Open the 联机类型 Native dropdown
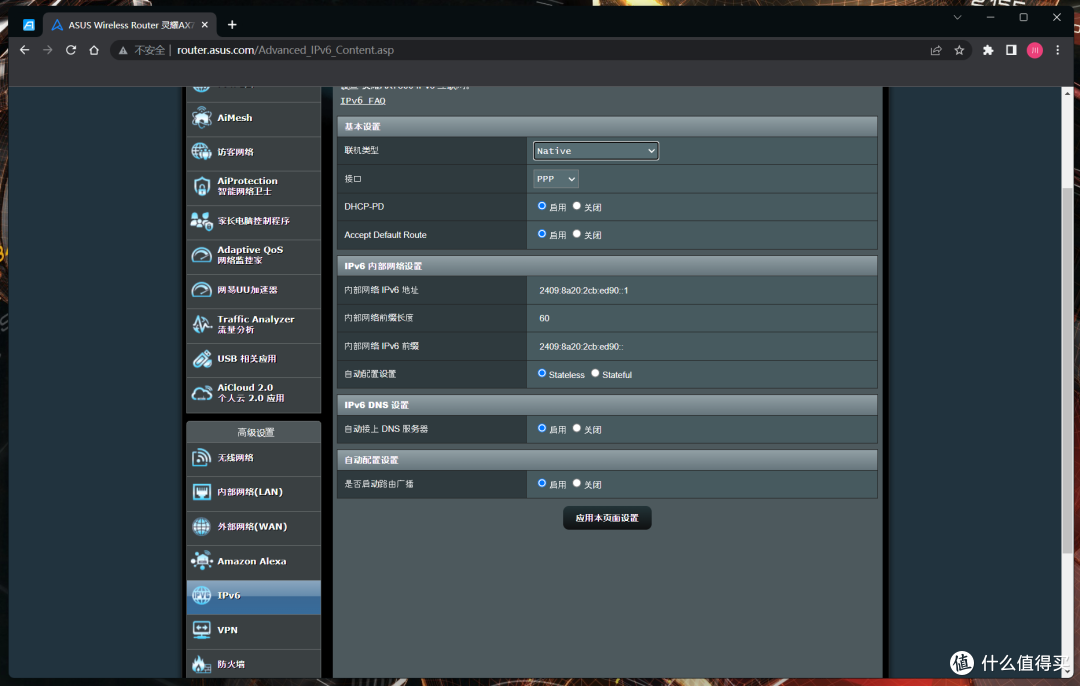The image size is (1080, 686). [596, 151]
